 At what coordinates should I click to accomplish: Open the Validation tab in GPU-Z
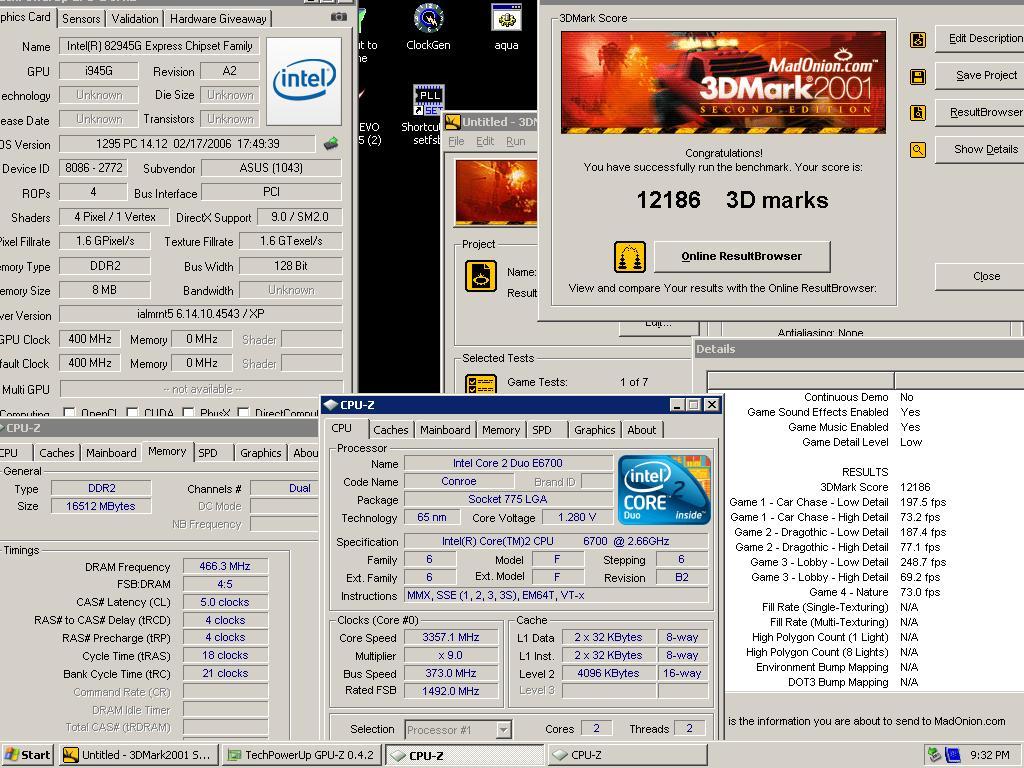coord(135,18)
